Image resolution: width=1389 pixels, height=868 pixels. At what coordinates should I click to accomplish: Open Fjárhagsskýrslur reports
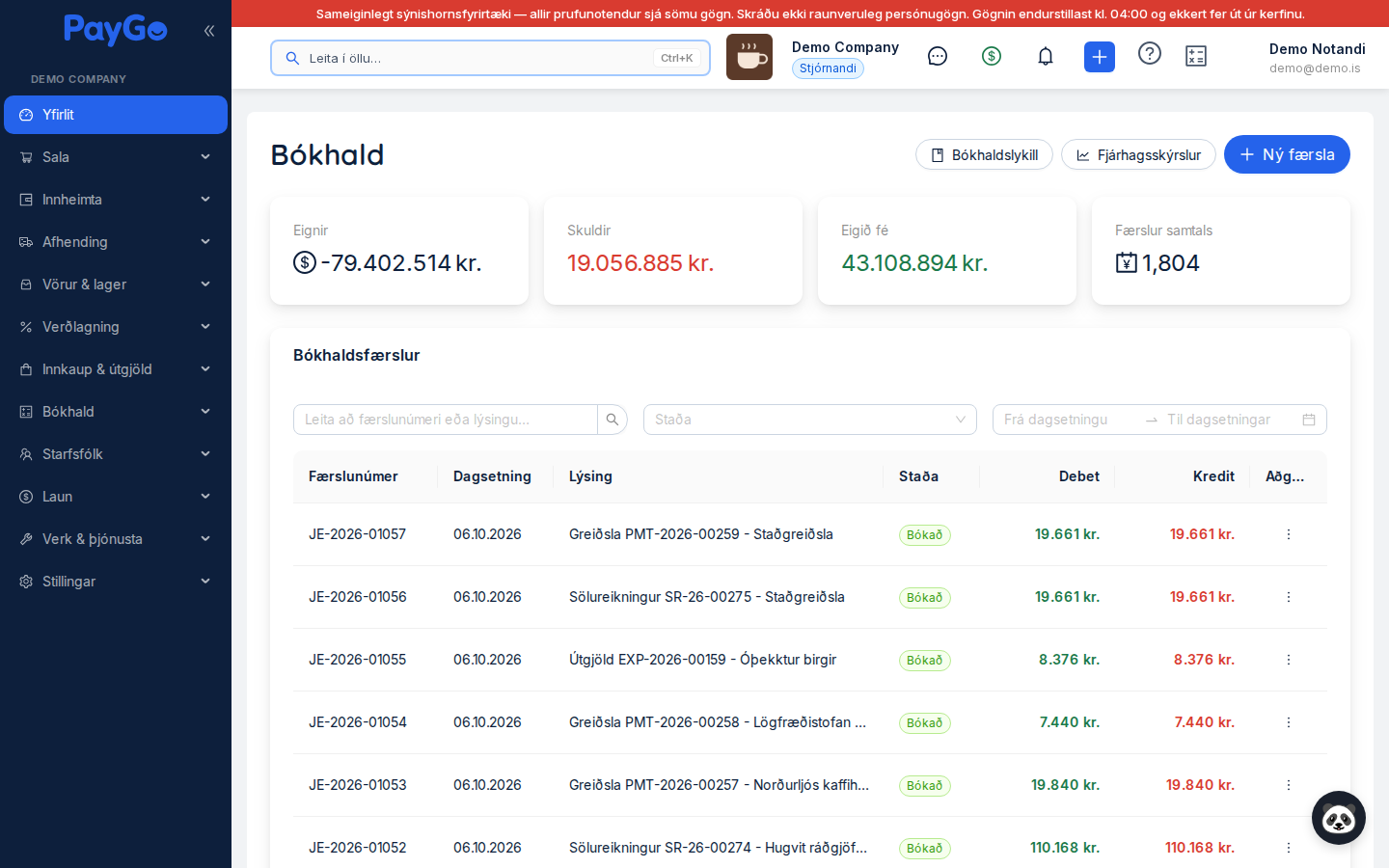1138,154
